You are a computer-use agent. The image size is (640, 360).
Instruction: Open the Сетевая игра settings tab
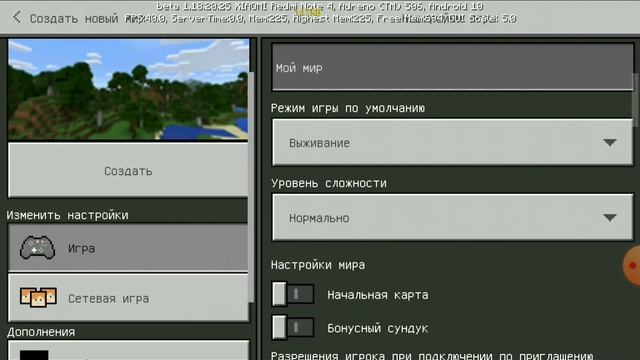[128, 298]
